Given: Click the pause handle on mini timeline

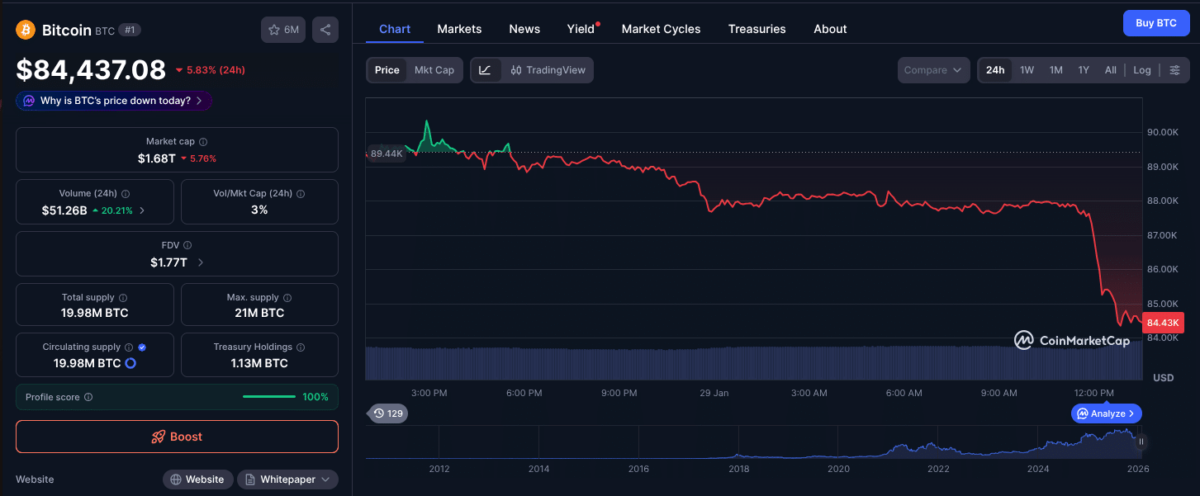Looking at the screenshot, I should coord(1141,441).
